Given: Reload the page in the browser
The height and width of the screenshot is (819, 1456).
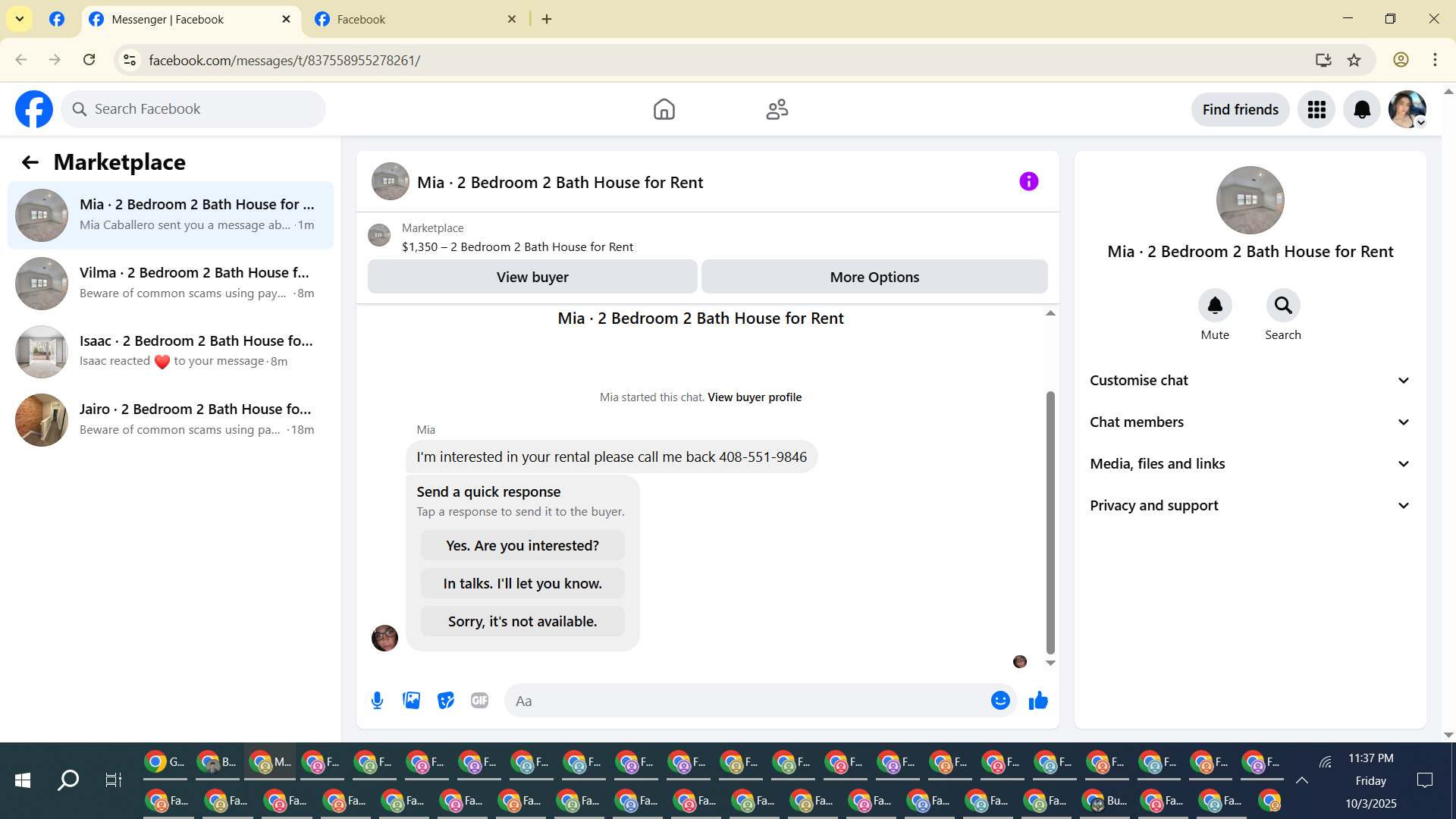Looking at the screenshot, I should pyautogui.click(x=89, y=60).
